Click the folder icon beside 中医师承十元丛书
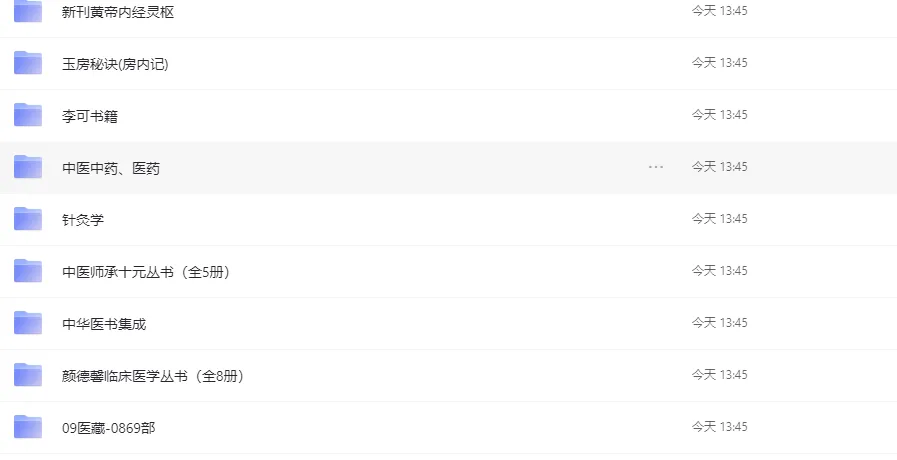This screenshot has height=460, width=897. click(x=28, y=271)
